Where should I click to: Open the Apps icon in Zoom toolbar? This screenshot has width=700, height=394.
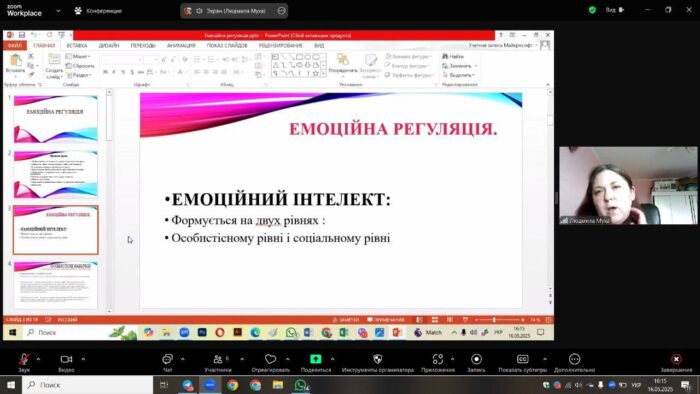coord(438,359)
